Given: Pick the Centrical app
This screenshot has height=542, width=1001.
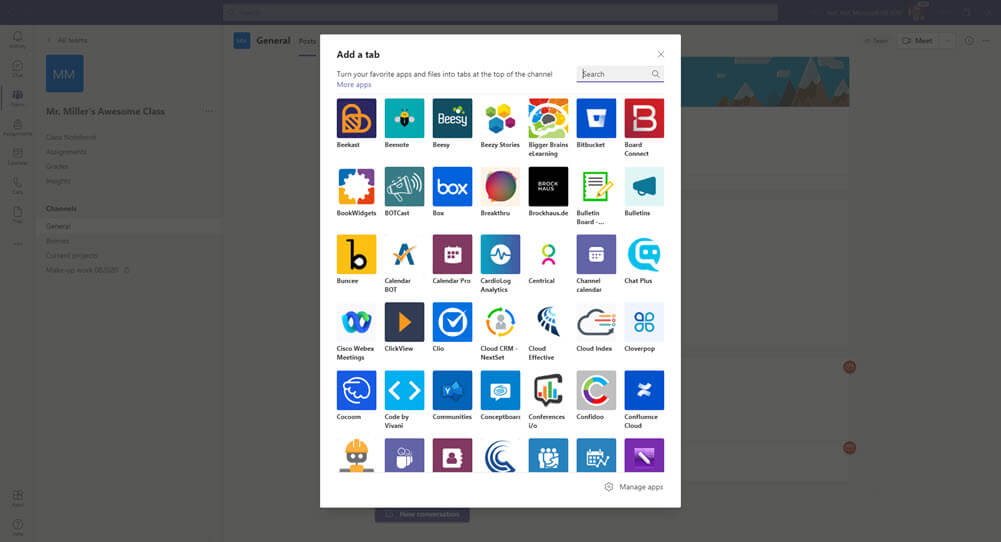Looking at the screenshot, I should [548, 254].
